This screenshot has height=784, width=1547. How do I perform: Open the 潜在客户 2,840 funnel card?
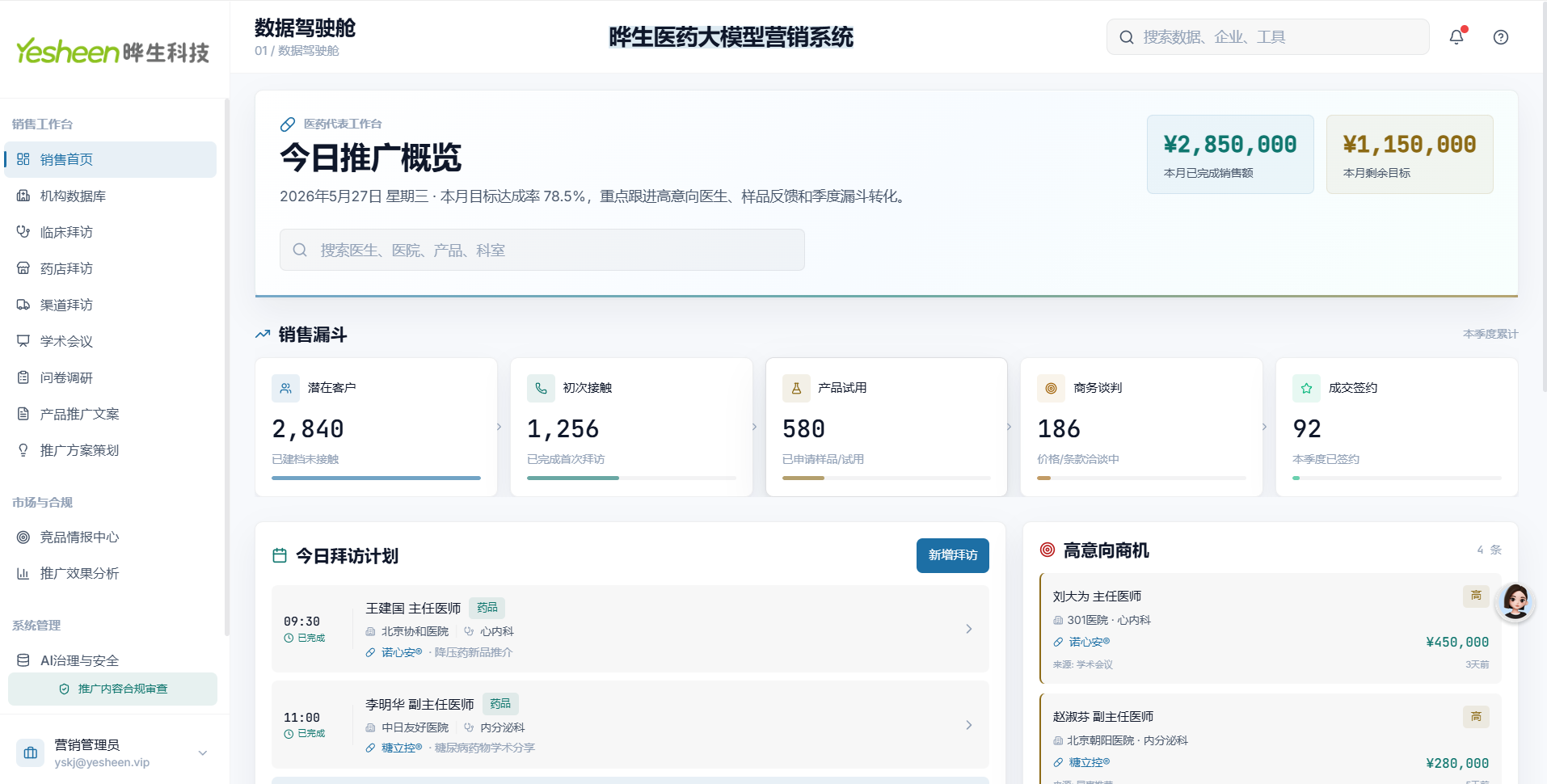376,427
